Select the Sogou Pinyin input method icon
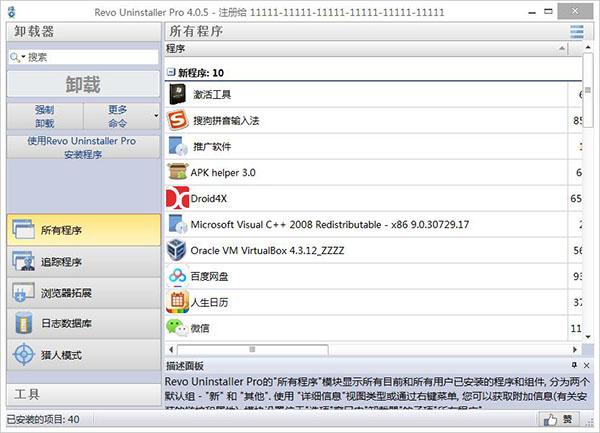The image size is (600, 433). click(177, 120)
